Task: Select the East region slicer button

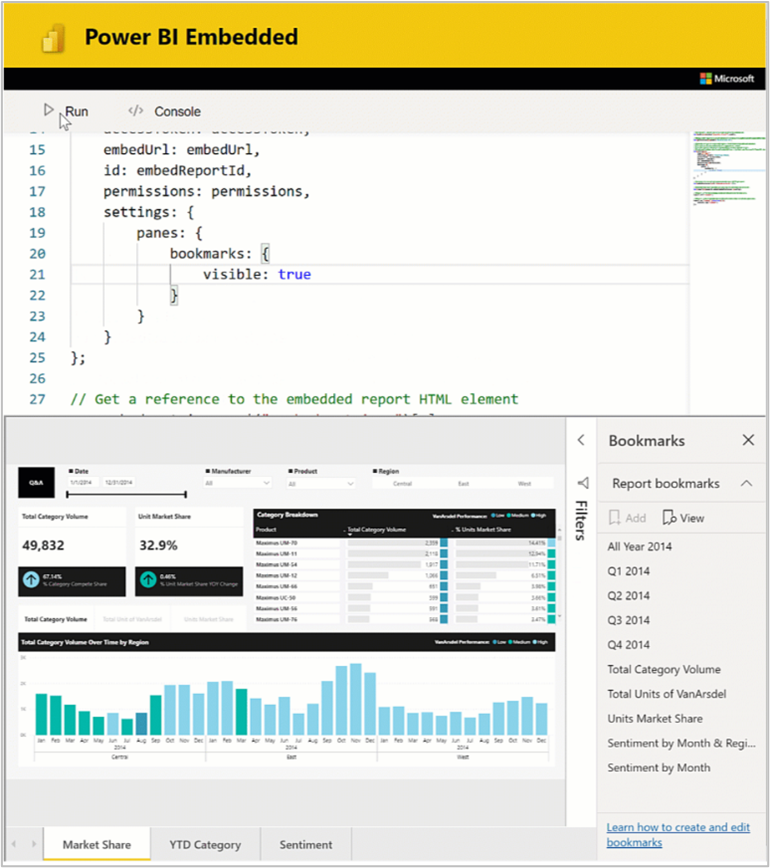Action: click(x=463, y=483)
